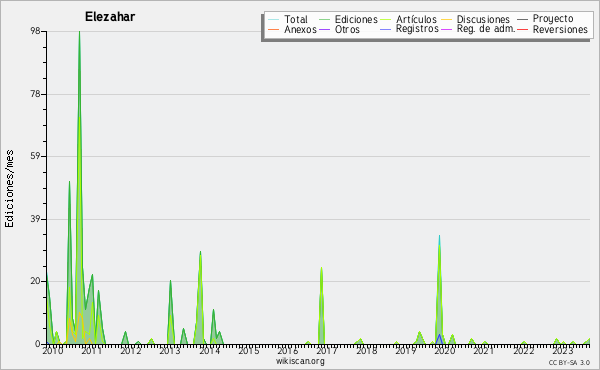Click the Total legend label
The height and width of the screenshot is (370, 600).
(296, 20)
